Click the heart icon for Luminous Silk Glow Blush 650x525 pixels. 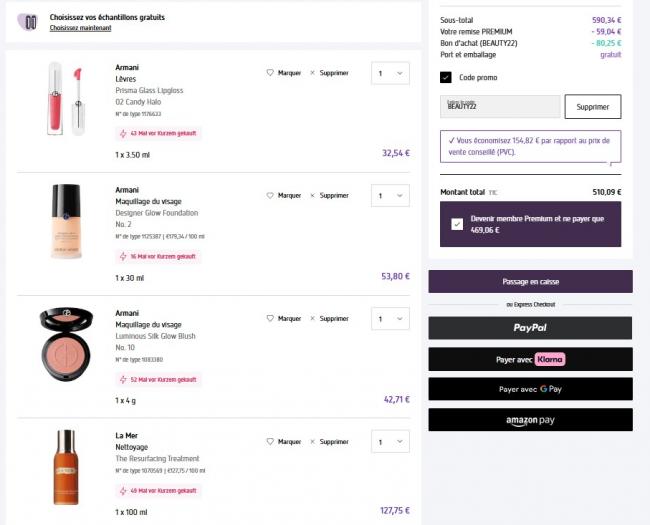point(270,318)
